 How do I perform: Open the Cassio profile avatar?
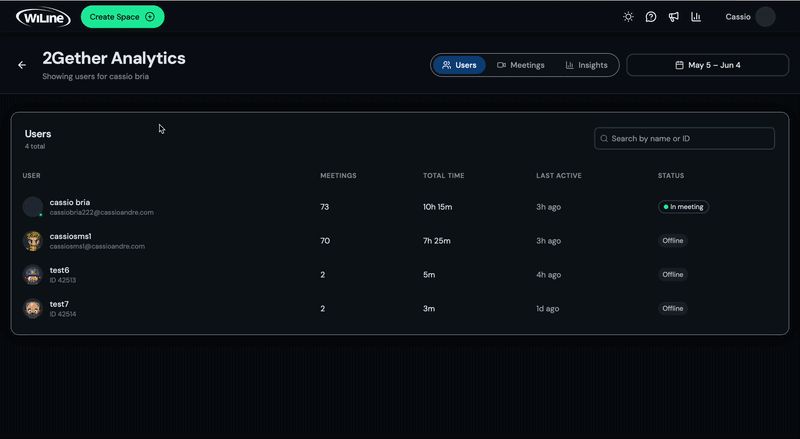(765, 17)
